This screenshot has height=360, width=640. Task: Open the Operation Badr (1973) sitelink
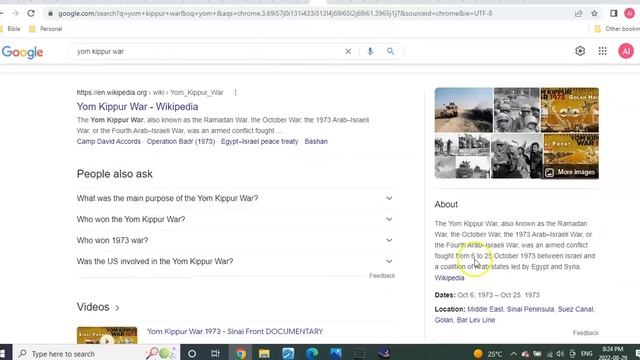coord(181,142)
